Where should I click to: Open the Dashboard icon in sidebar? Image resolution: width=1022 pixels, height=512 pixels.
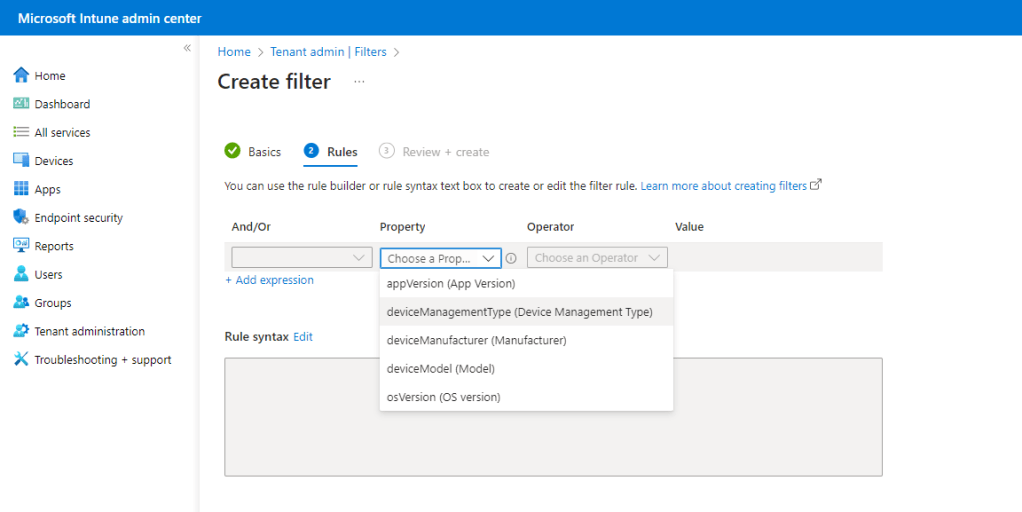click(21, 104)
